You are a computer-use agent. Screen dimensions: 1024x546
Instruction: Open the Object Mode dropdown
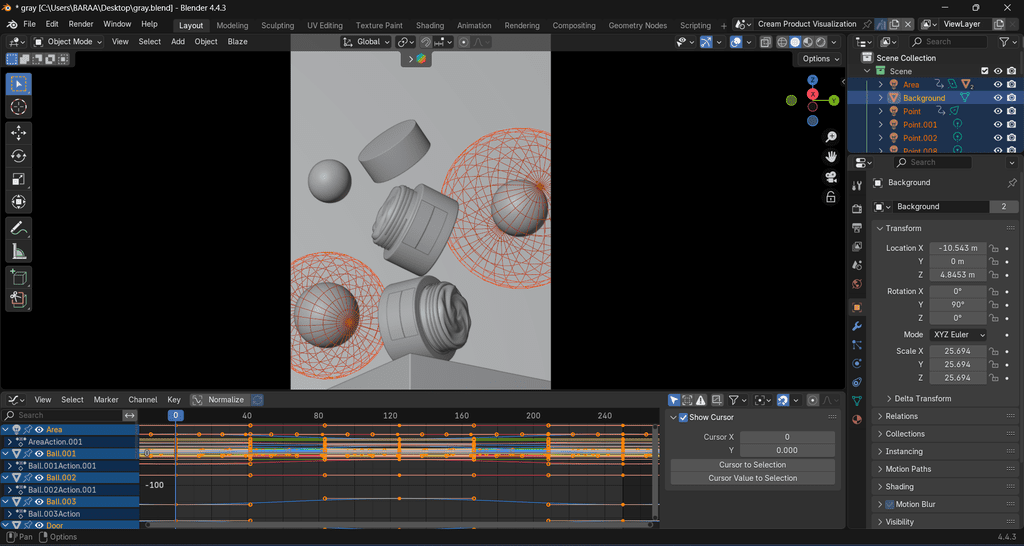(x=68, y=42)
